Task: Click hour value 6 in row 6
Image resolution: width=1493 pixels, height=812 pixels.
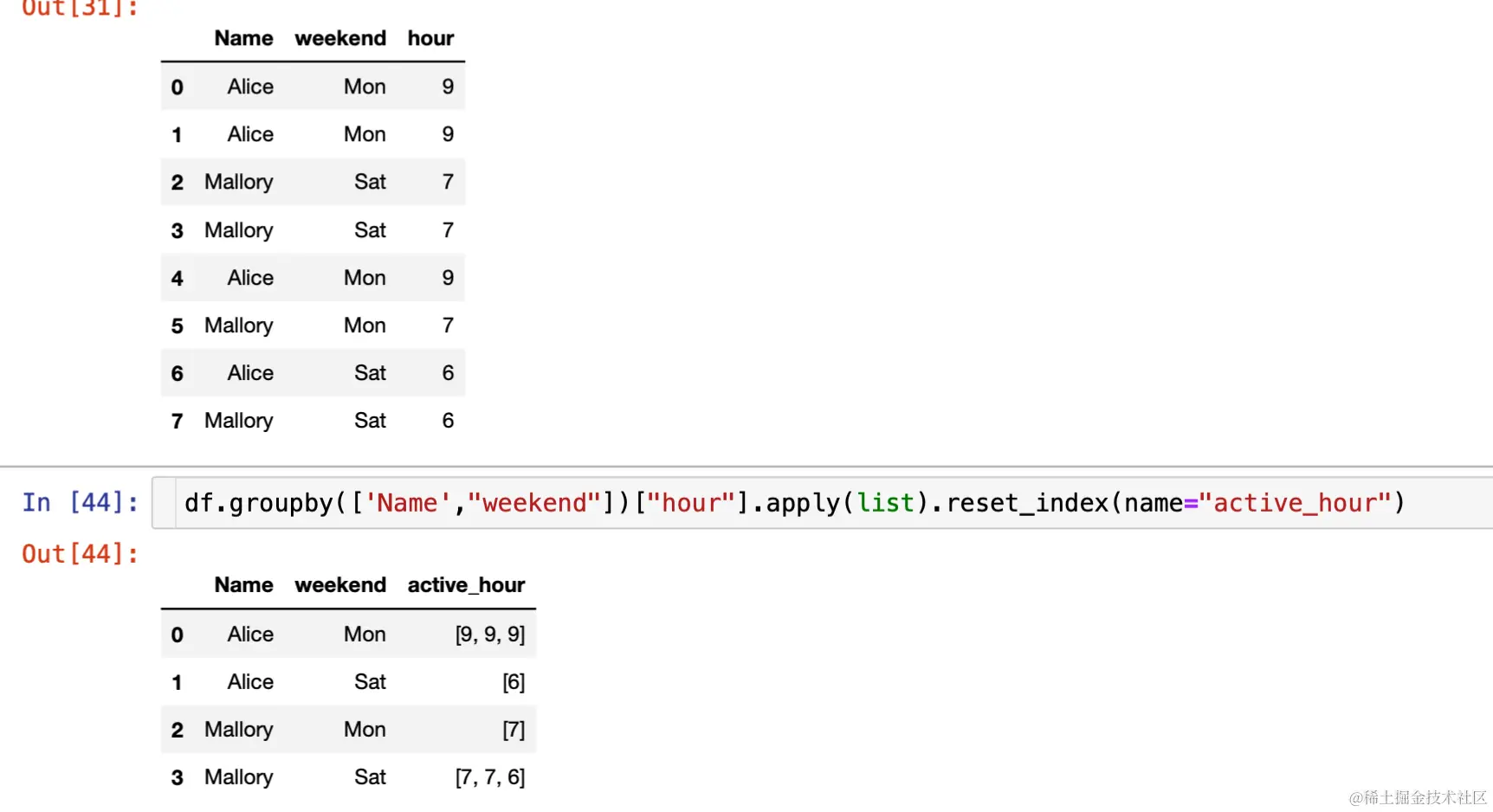Action: [x=448, y=373]
